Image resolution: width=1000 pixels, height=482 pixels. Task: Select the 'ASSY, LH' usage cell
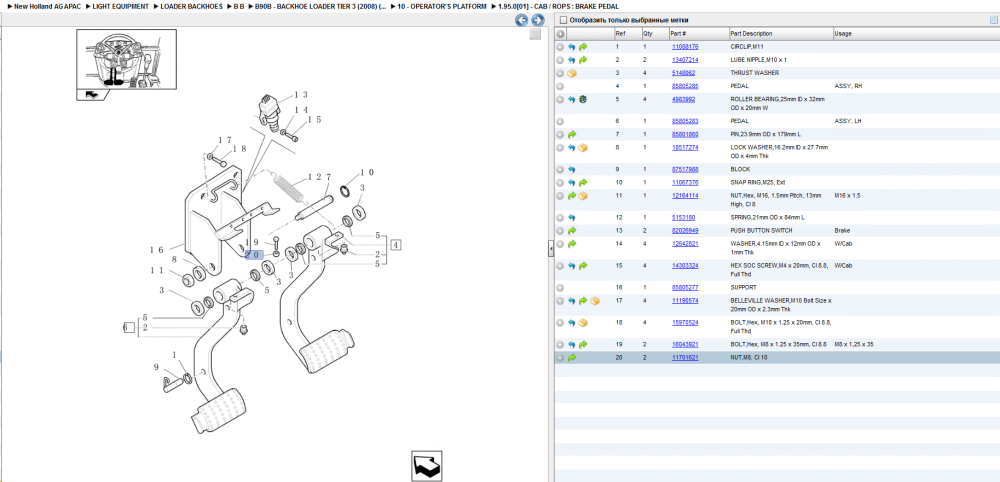(x=847, y=121)
